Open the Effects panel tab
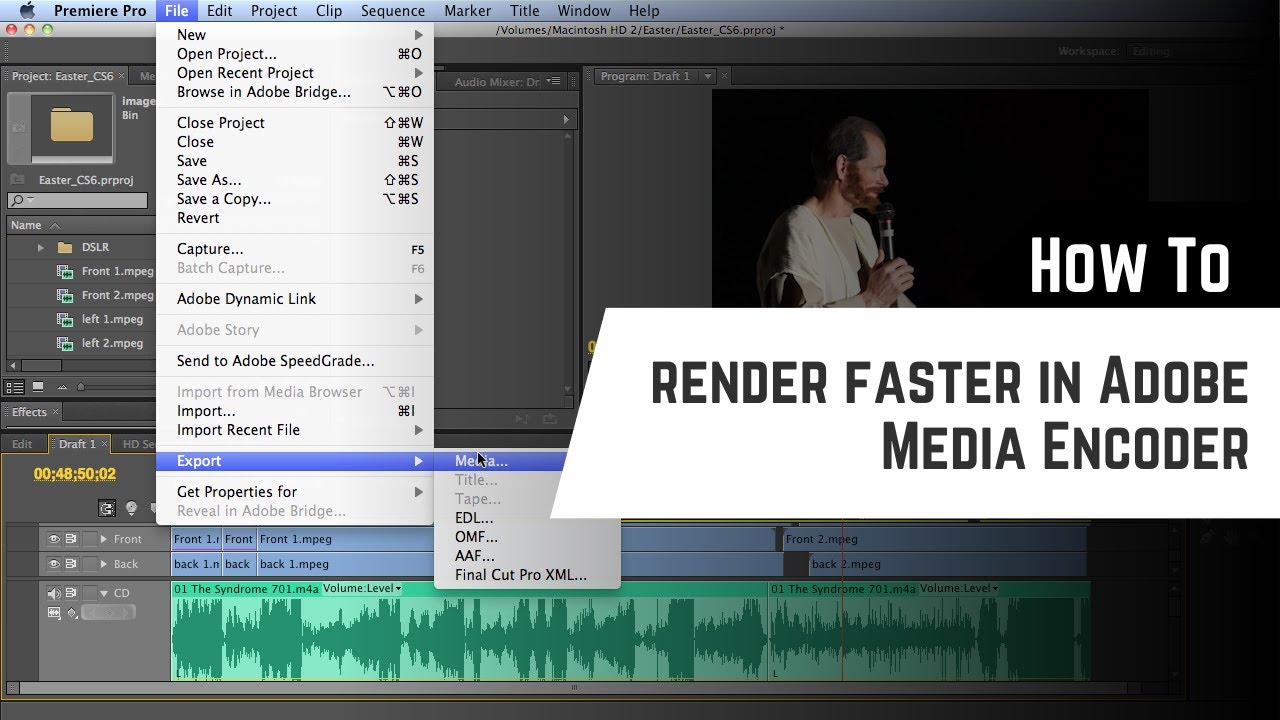The width and height of the screenshot is (1280, 720). (x=30, y=412)
